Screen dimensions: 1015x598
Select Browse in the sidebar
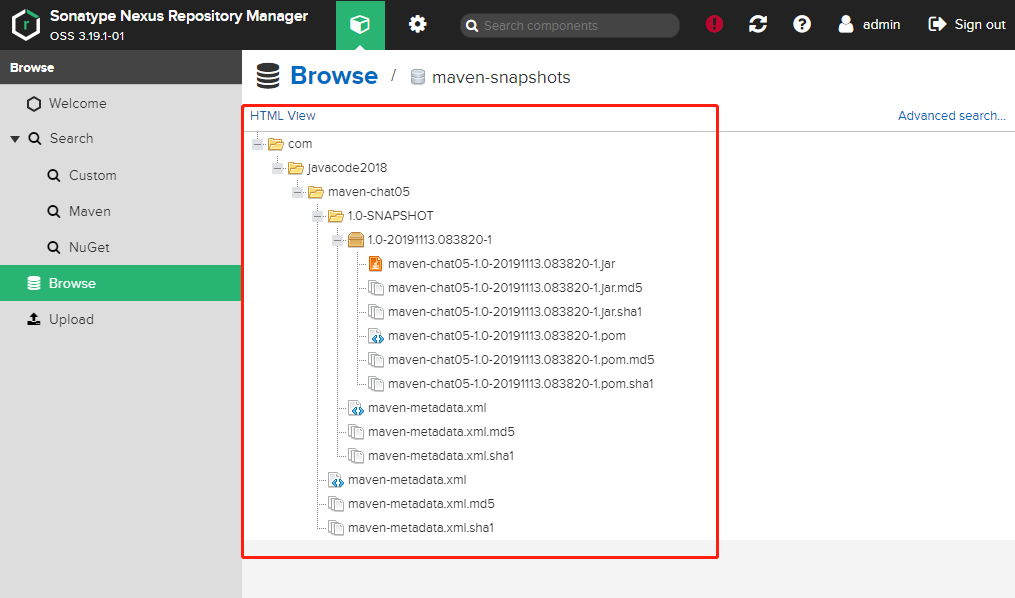[x=120, y=283]
